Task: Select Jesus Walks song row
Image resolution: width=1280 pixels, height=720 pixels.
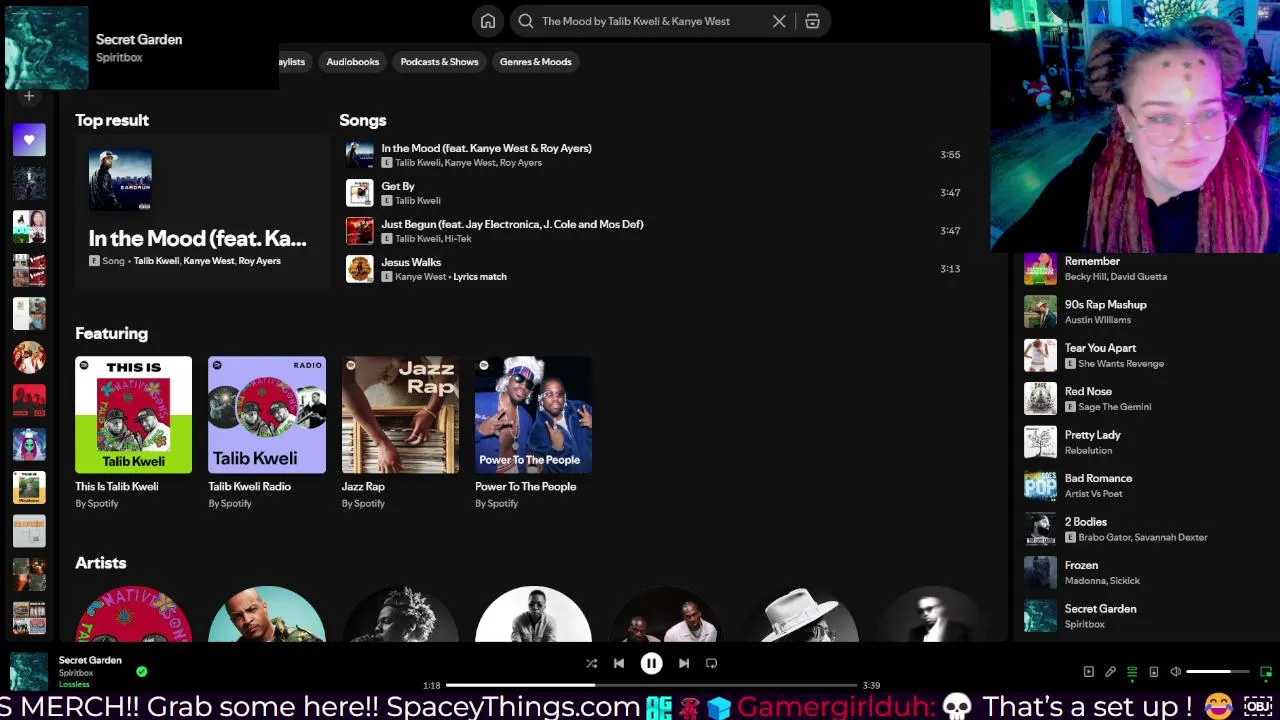Action: (655, 269)
